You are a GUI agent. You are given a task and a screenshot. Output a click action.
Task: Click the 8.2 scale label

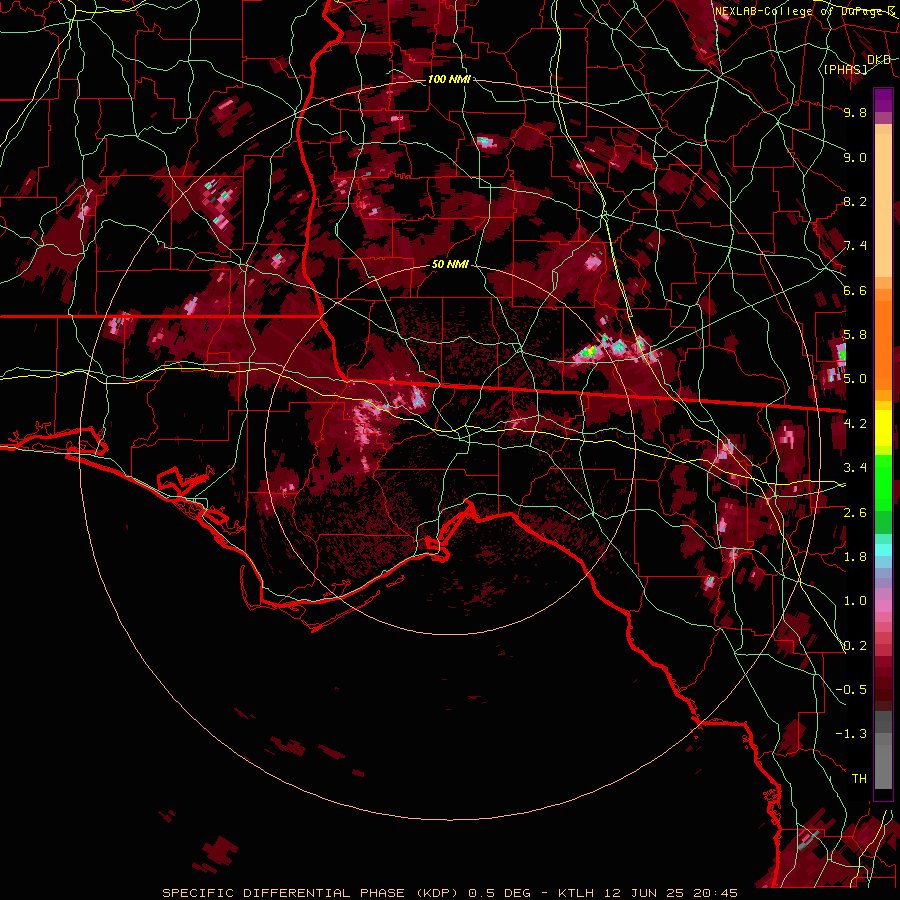(855, 201)
